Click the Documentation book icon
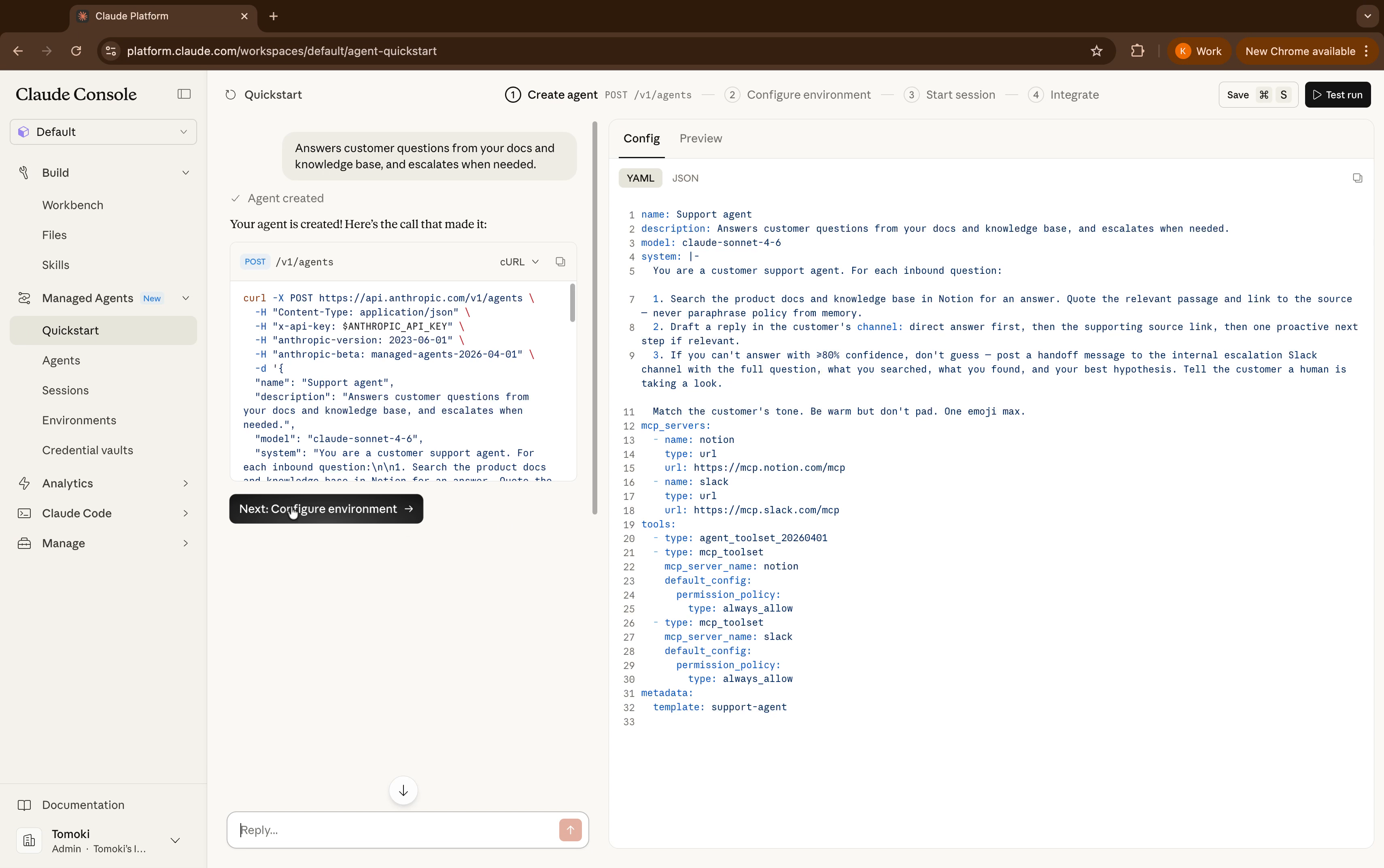The image size is (1384, 868). pyautogui.click(x=24, y=805)
